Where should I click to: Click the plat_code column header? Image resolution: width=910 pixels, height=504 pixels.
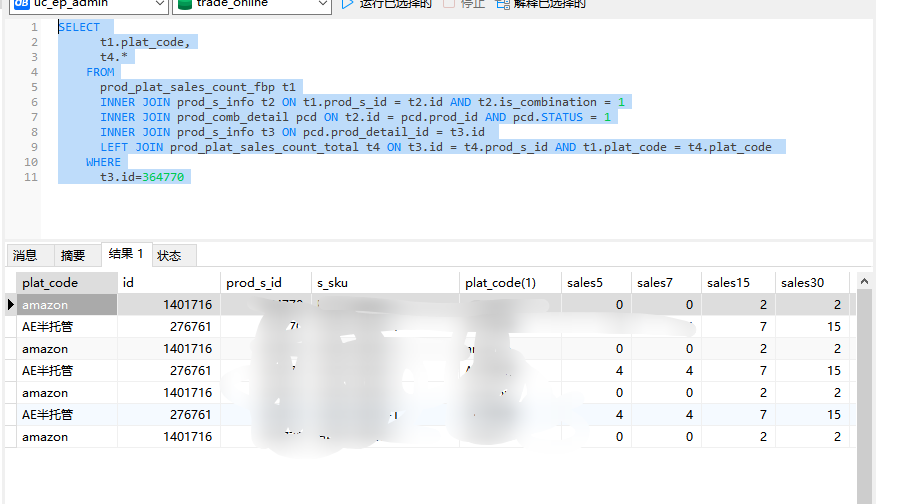click(x=50, y=283)
